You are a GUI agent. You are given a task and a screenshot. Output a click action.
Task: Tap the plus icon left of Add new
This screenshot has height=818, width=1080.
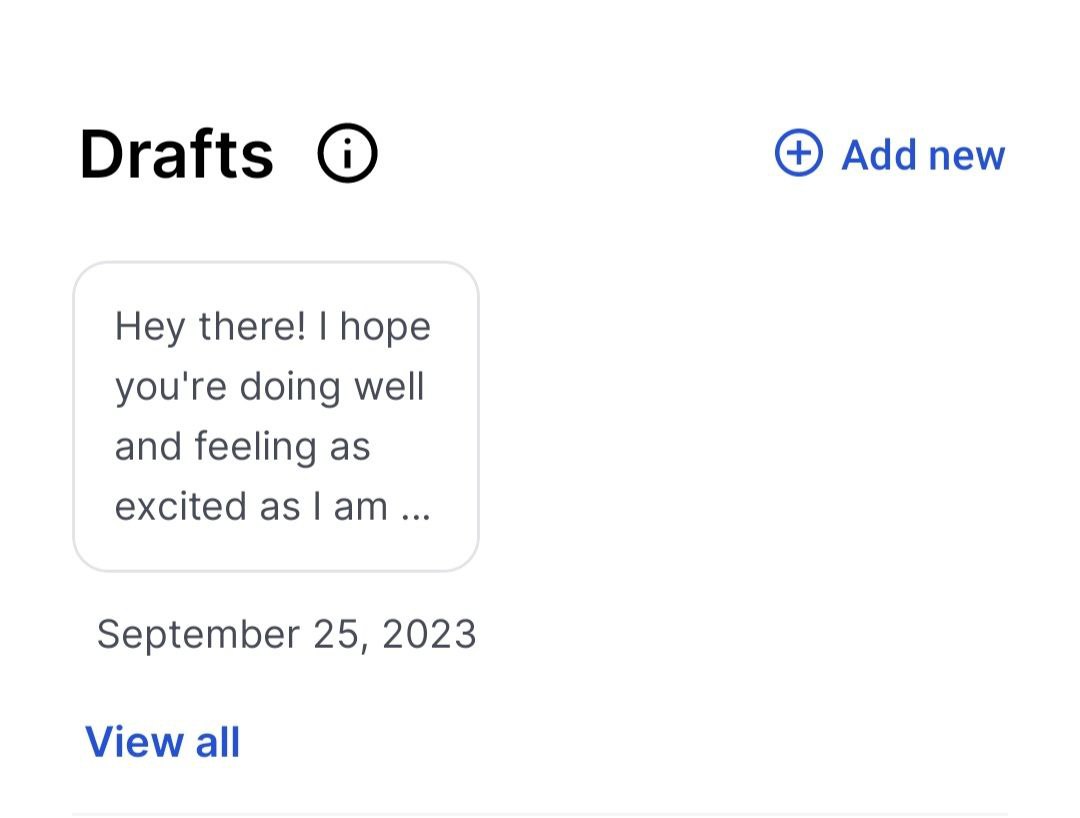[798, 154]
